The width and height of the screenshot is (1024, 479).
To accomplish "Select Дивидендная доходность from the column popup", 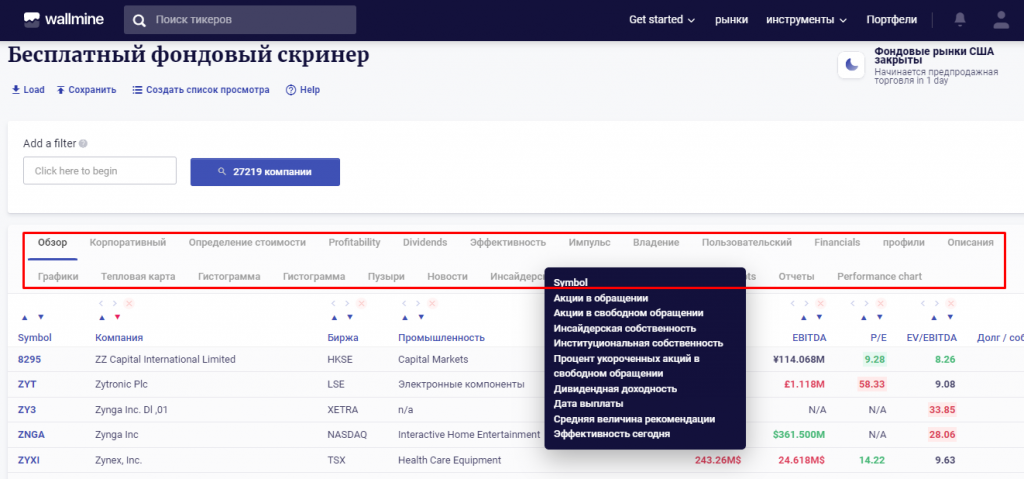I will 615,389.
